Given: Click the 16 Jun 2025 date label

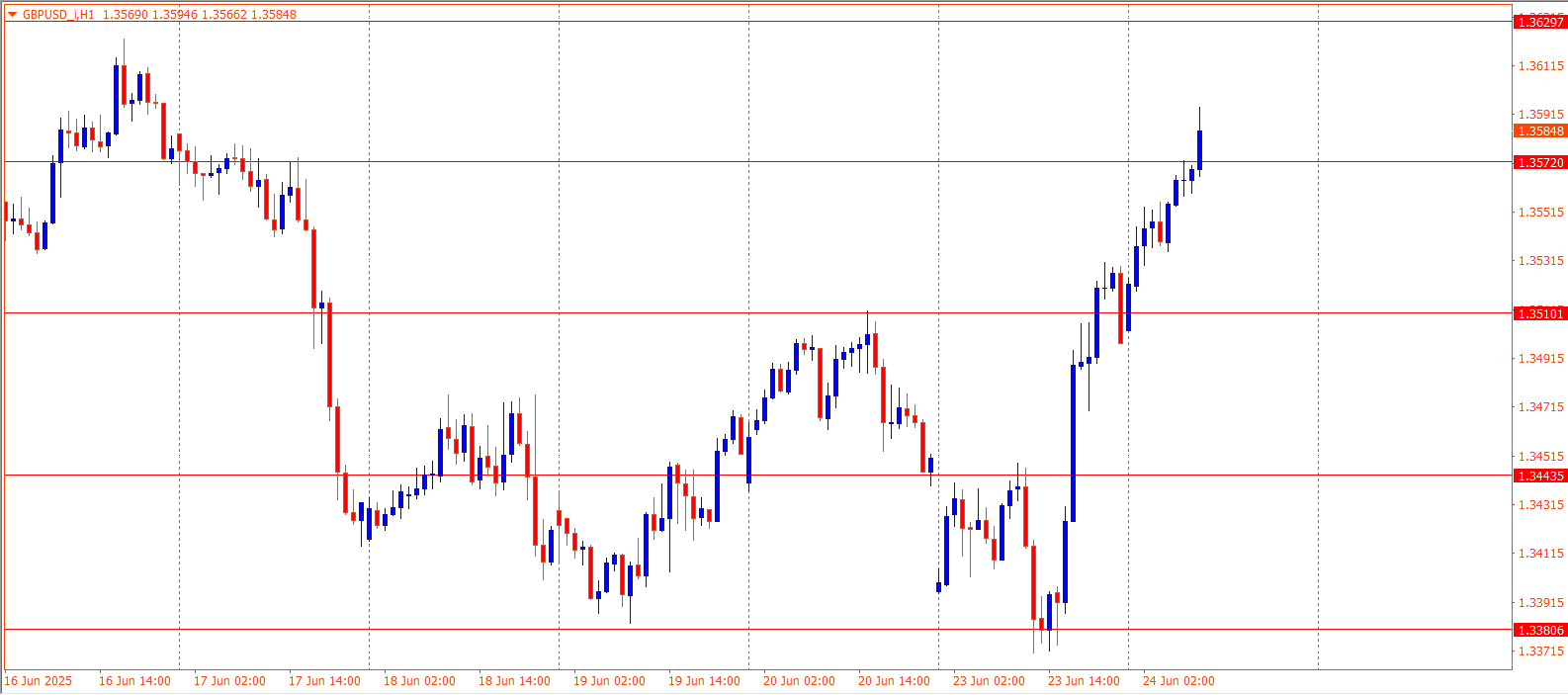Looking at the screenshot, I should click(x=39, y=681).
